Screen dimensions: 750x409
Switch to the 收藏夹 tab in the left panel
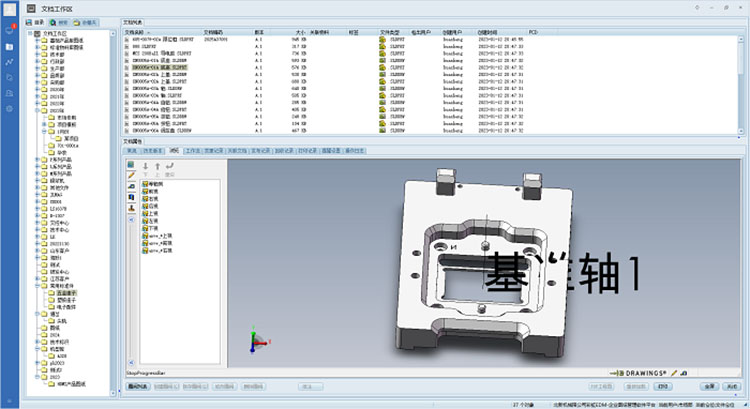[x=87, y=20]
